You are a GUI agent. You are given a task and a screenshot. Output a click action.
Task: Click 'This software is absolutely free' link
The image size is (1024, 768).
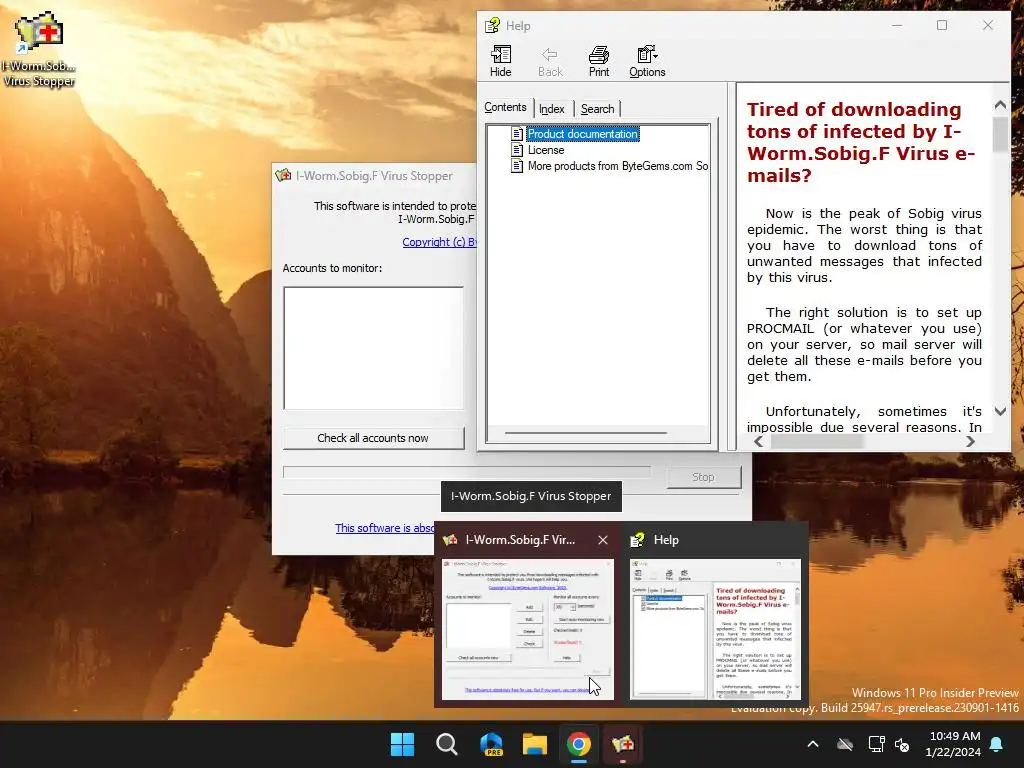385,528
